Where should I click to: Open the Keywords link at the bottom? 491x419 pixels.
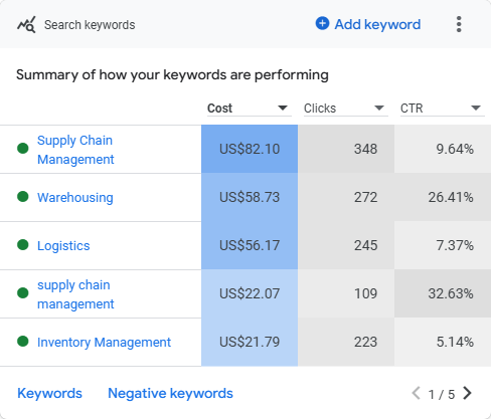tap(50, 393)
